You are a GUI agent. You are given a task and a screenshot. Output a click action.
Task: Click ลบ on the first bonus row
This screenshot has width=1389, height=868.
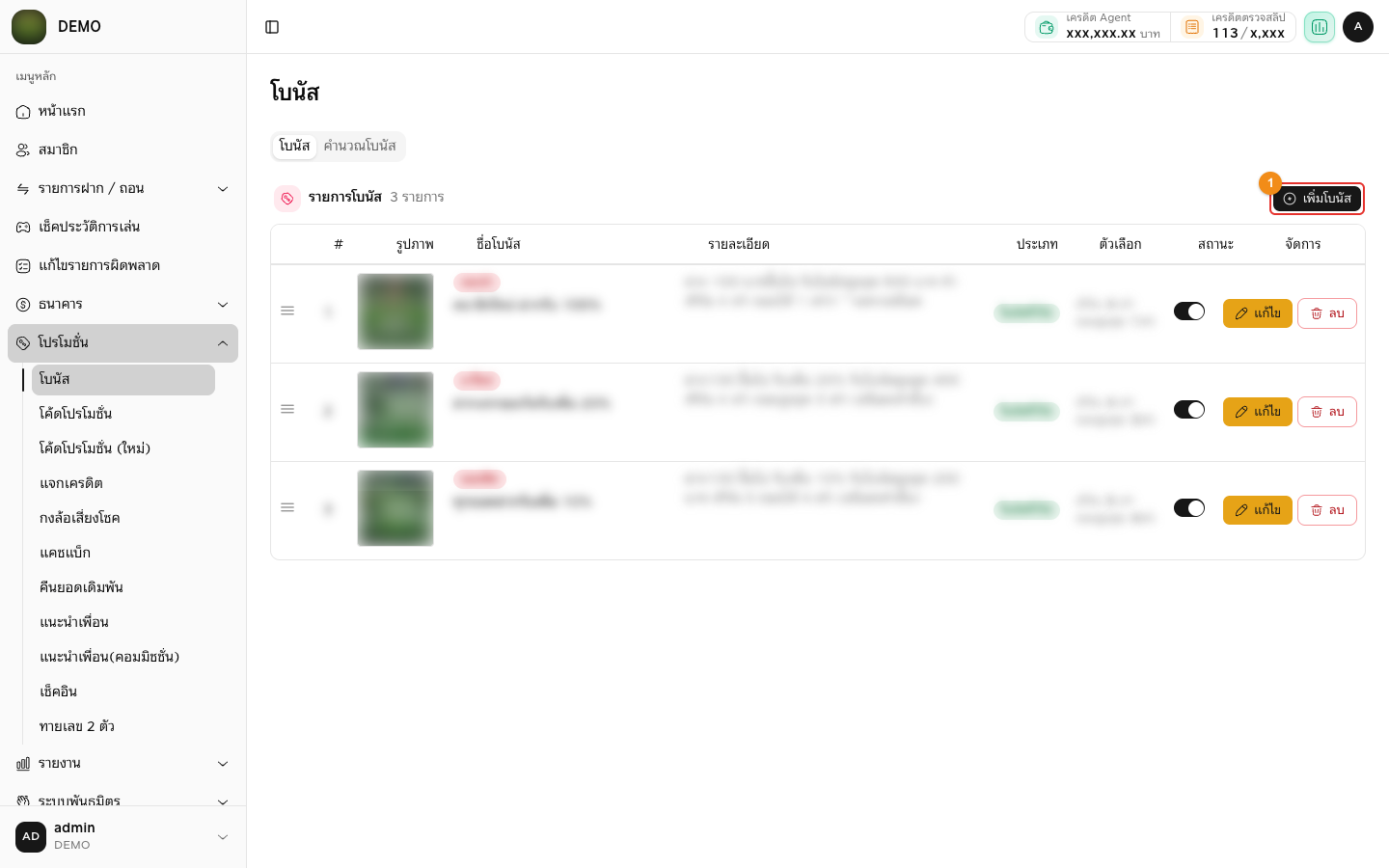[1327, 313]
